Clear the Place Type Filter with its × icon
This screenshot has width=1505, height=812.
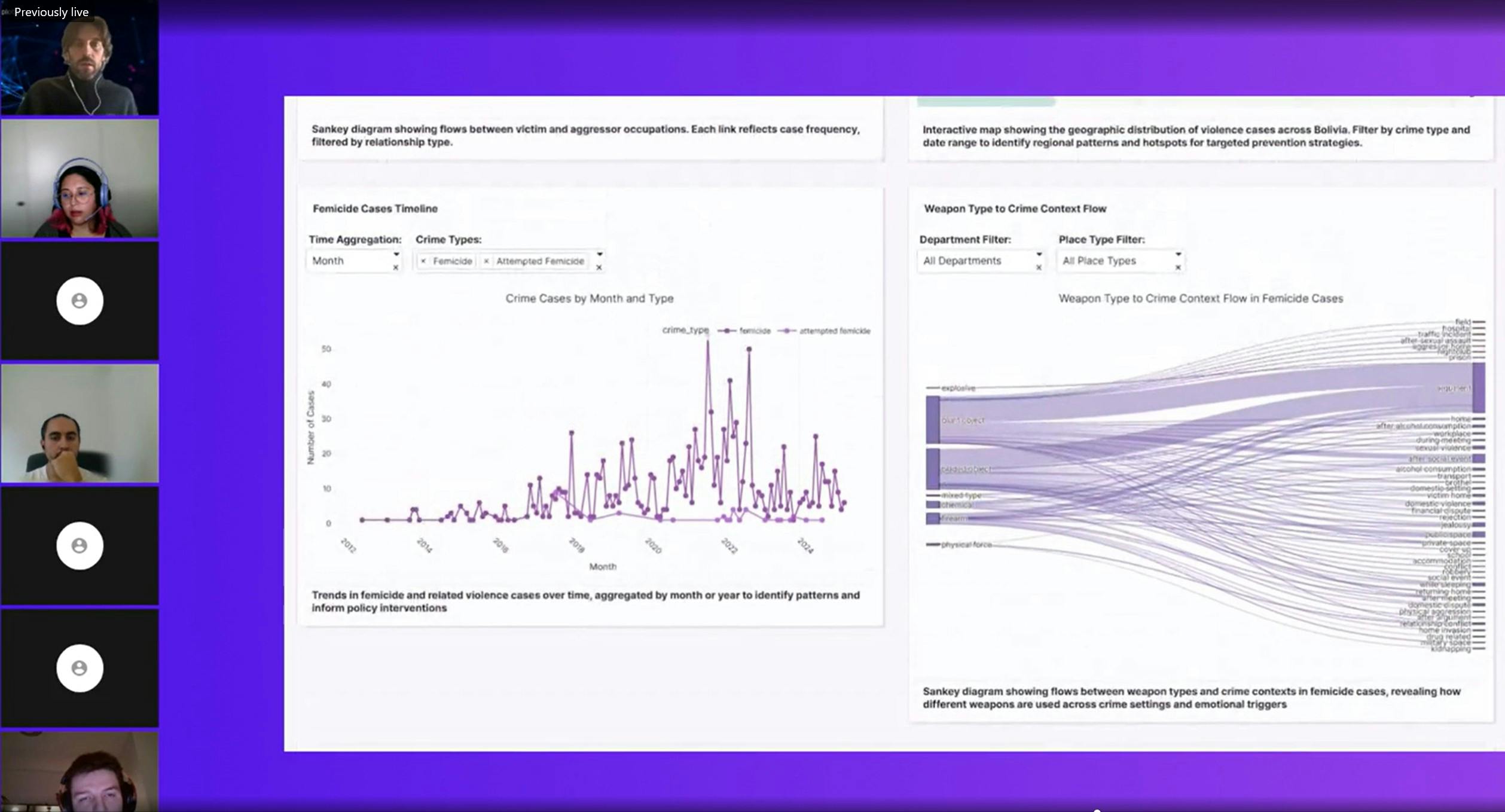pyautogui.click(x=1179, y=268)
